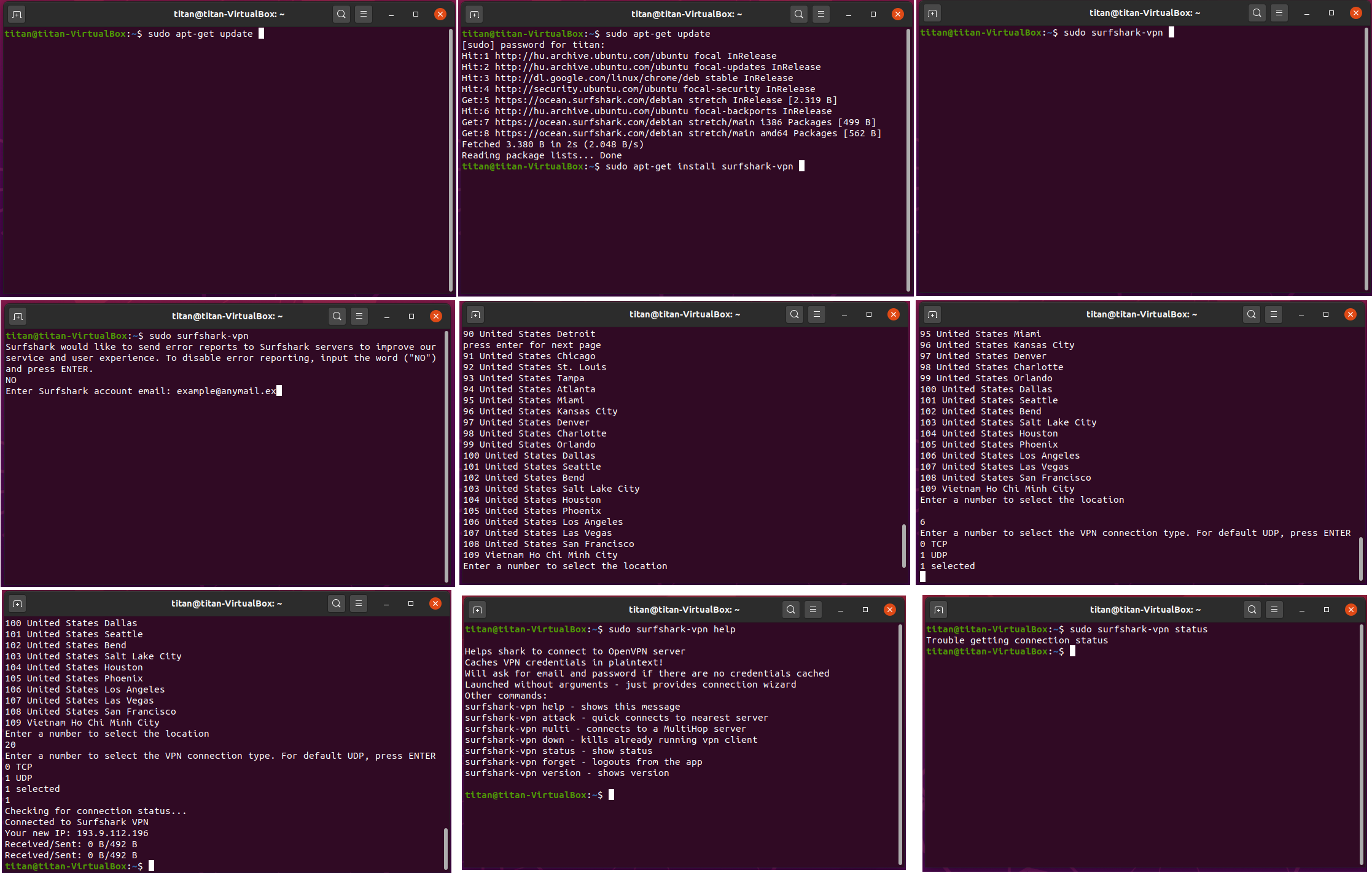Screen dimensions: 1372x873
Task: Click 'Hit:3 http://dl.google.com/linux/chrome/deb' line
Action: (628, 78)
